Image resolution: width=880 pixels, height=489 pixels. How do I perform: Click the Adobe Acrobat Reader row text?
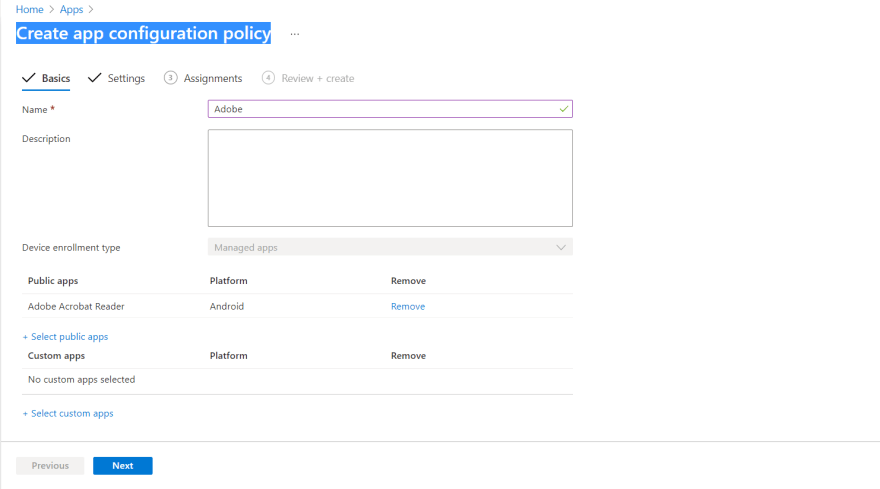[76, 306]
